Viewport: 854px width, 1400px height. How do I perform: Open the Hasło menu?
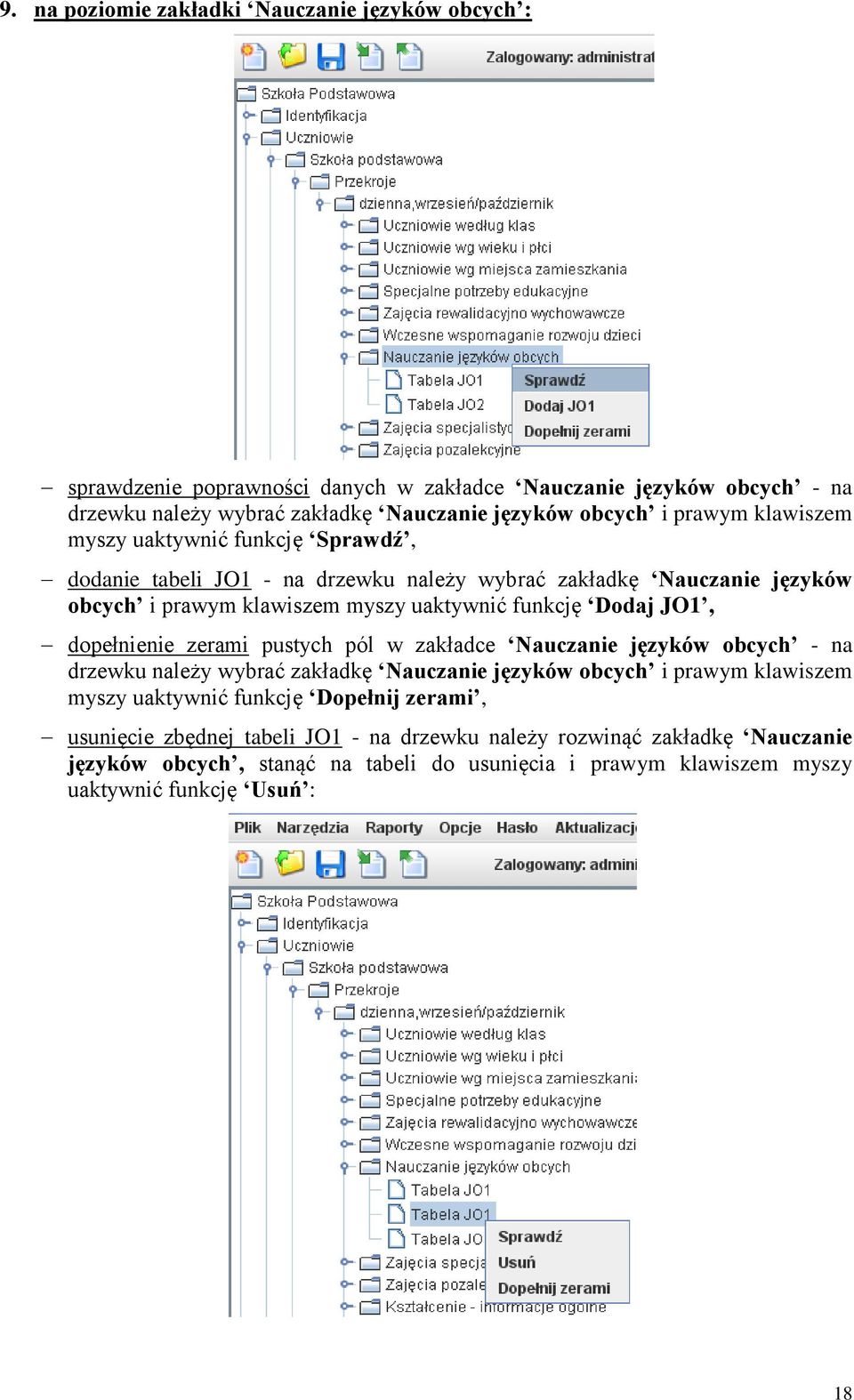pyautogui.click(x=517, y=827)
